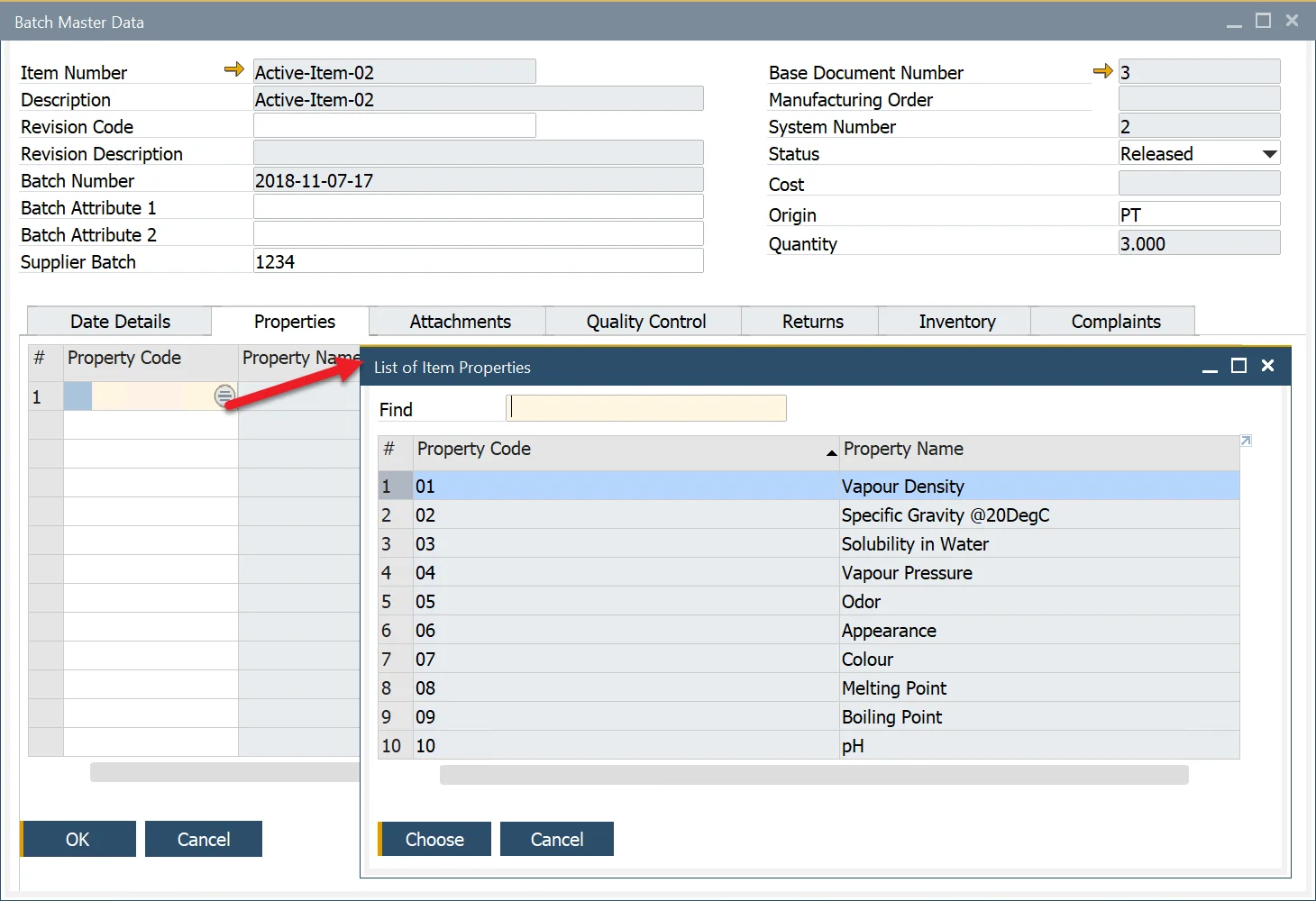This screenshot has width=1316, height=901.
Task: Click the Item Number link arrow
Action: coord(234,70)
